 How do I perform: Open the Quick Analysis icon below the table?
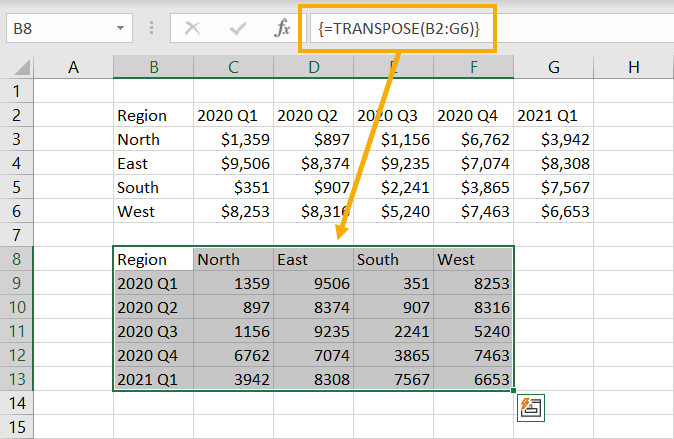tap(531, 408)
